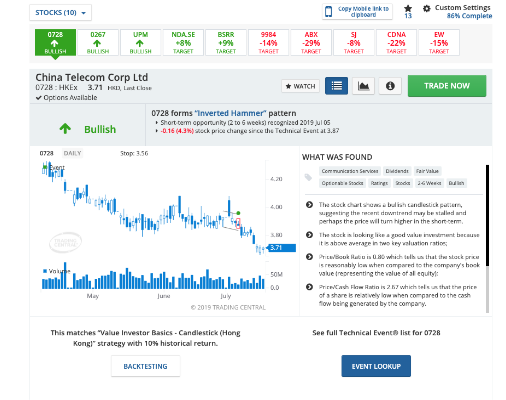The width and height of the screenshot is (506, 400).
Task: Open the Inverted Hammer pattern link
Action: (x=230, y=113)
